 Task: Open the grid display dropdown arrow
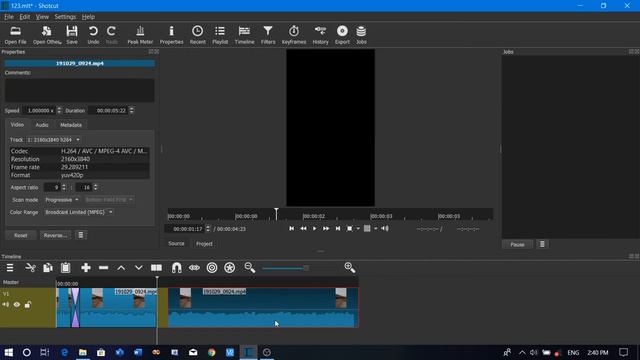point(376,229)
